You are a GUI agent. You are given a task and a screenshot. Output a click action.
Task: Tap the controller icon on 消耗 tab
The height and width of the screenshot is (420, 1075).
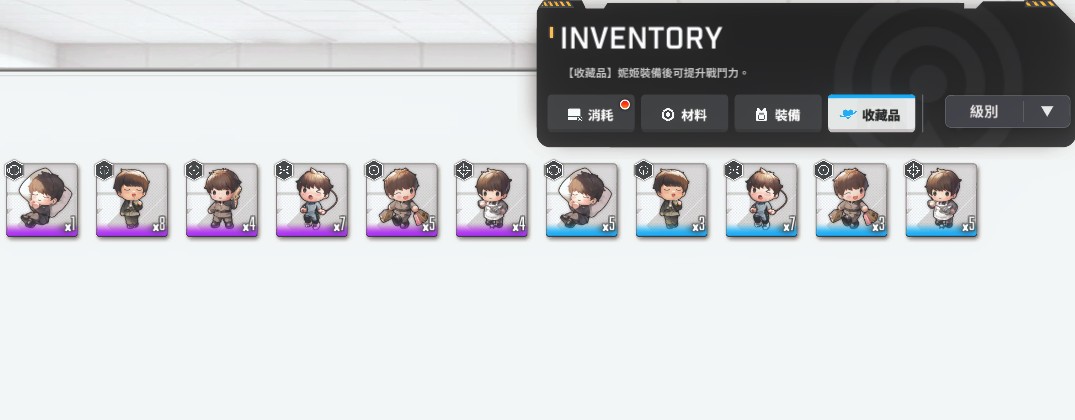(575, 115)
